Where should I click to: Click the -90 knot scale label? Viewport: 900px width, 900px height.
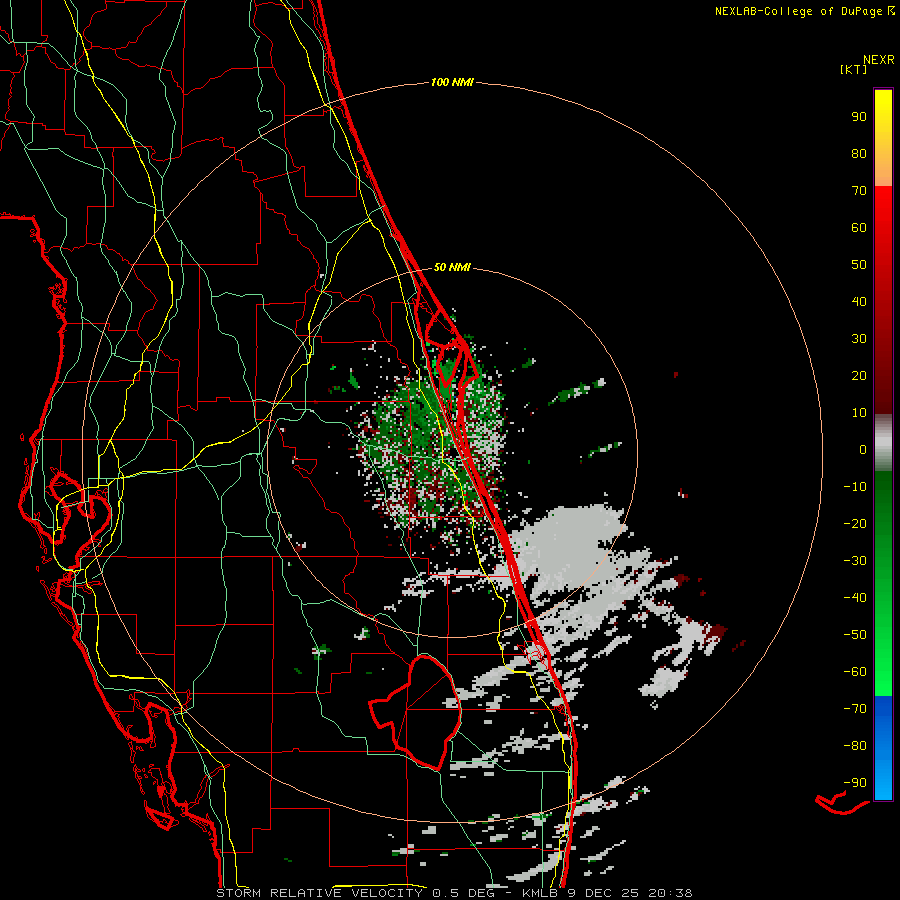pyautogui.click(x=855, y=783)
